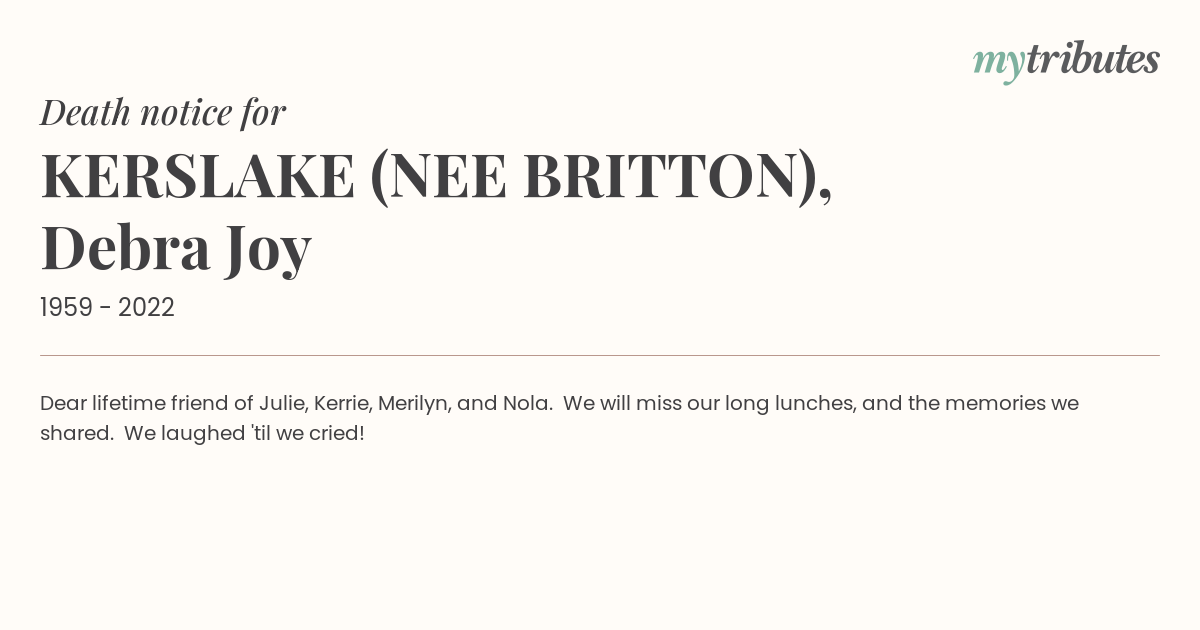Click the horizontal divider line

tap(600, 355)
